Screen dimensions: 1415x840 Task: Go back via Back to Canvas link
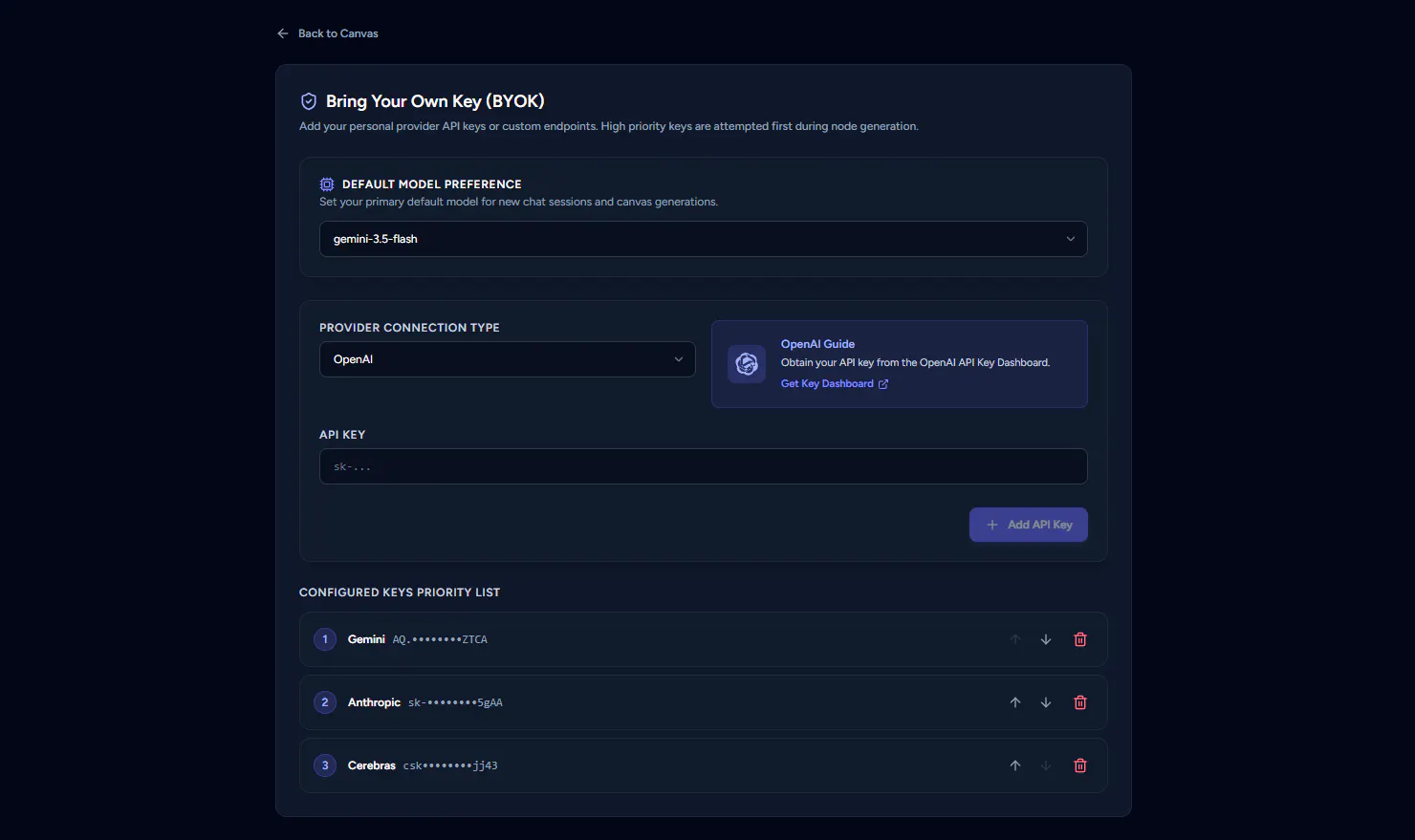click(x=328, y=33)
